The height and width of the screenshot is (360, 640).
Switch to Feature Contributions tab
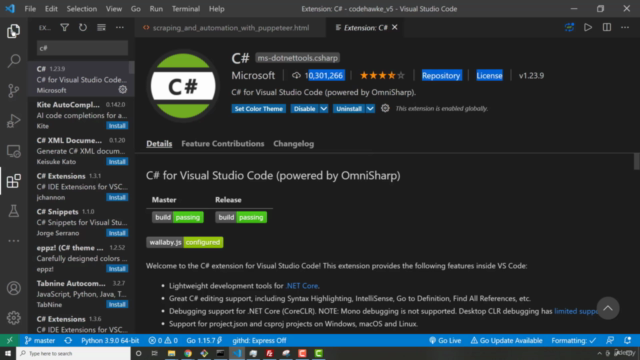[223, 144]
